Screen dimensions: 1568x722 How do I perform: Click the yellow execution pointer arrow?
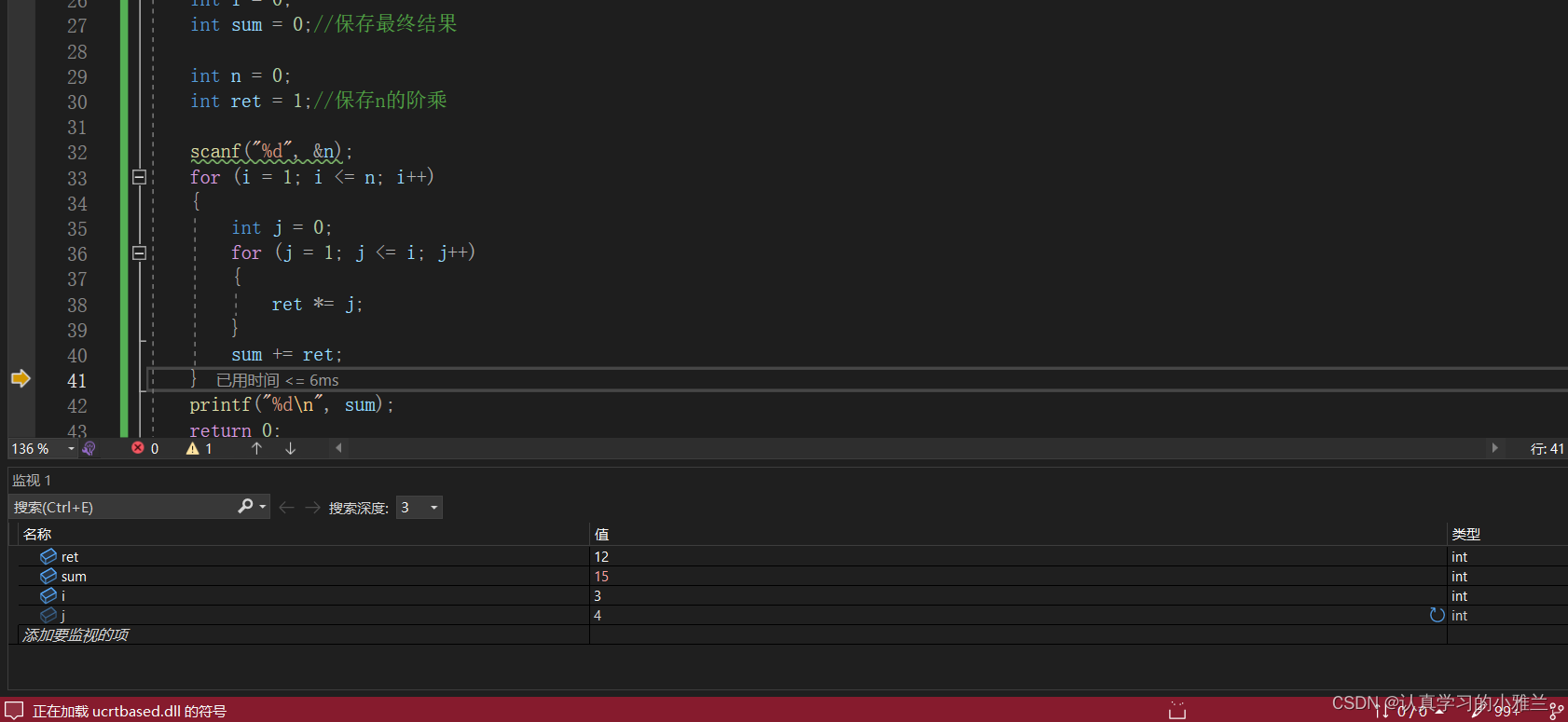tap(21, 378)
